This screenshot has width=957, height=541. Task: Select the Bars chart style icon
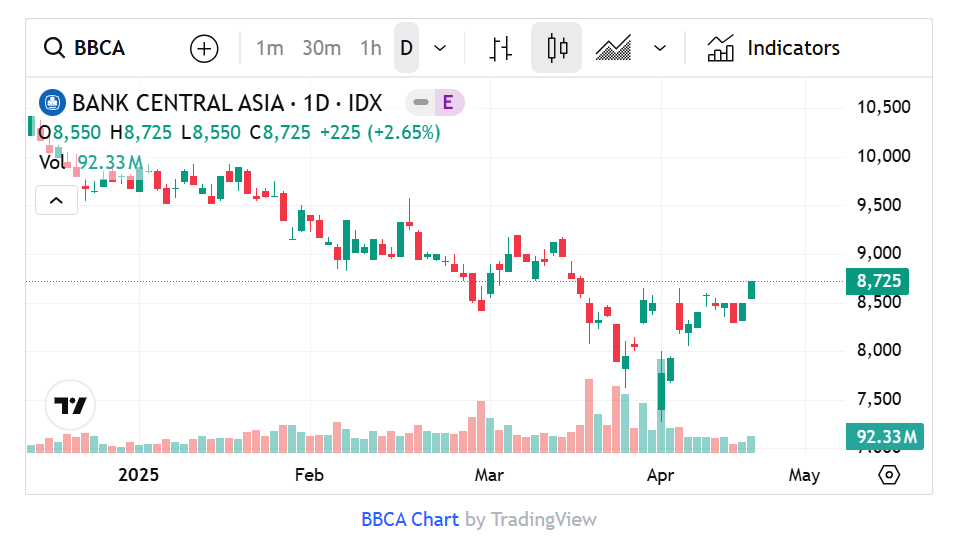pyautogui.click(x=501, y=48)
